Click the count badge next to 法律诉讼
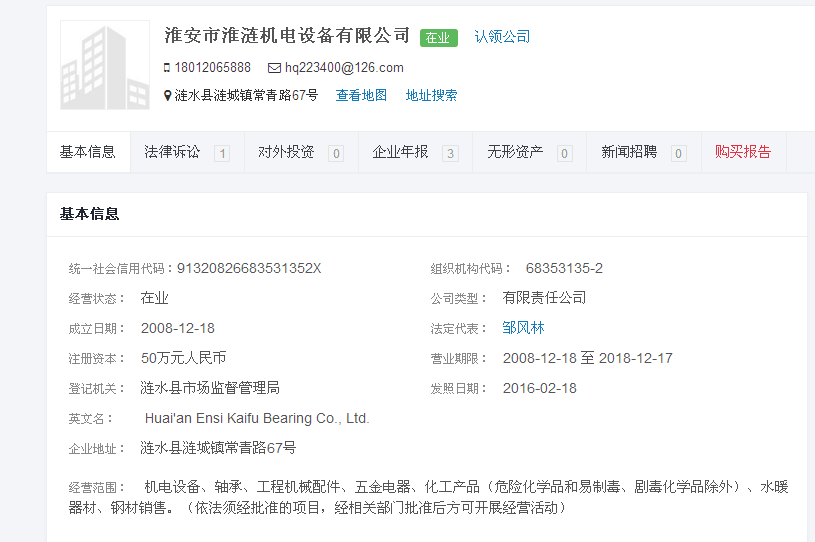 [222, 153]
